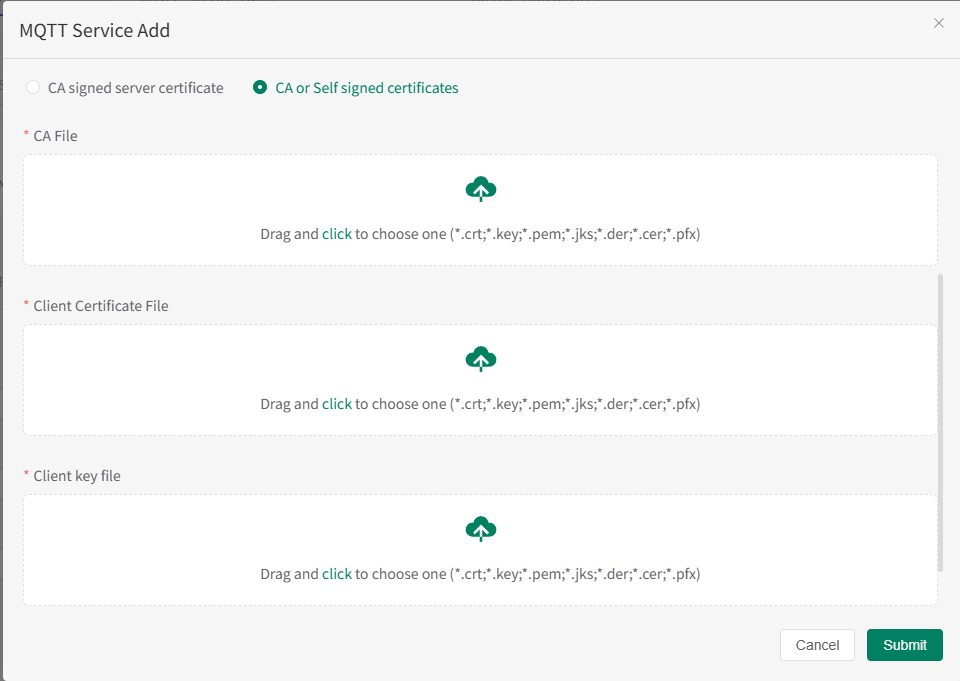Click the file extensions hint in CA File area
Screen dimensions: 960x681
(x=575, y=234)
